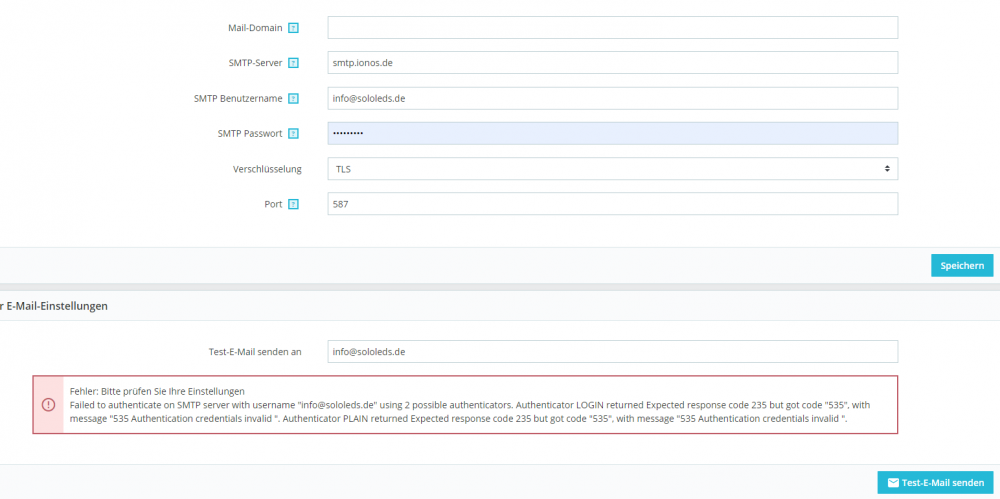1000x499 pixels.
Task: Click the SMTP Passwort field
Action: (x=612, y=133)
